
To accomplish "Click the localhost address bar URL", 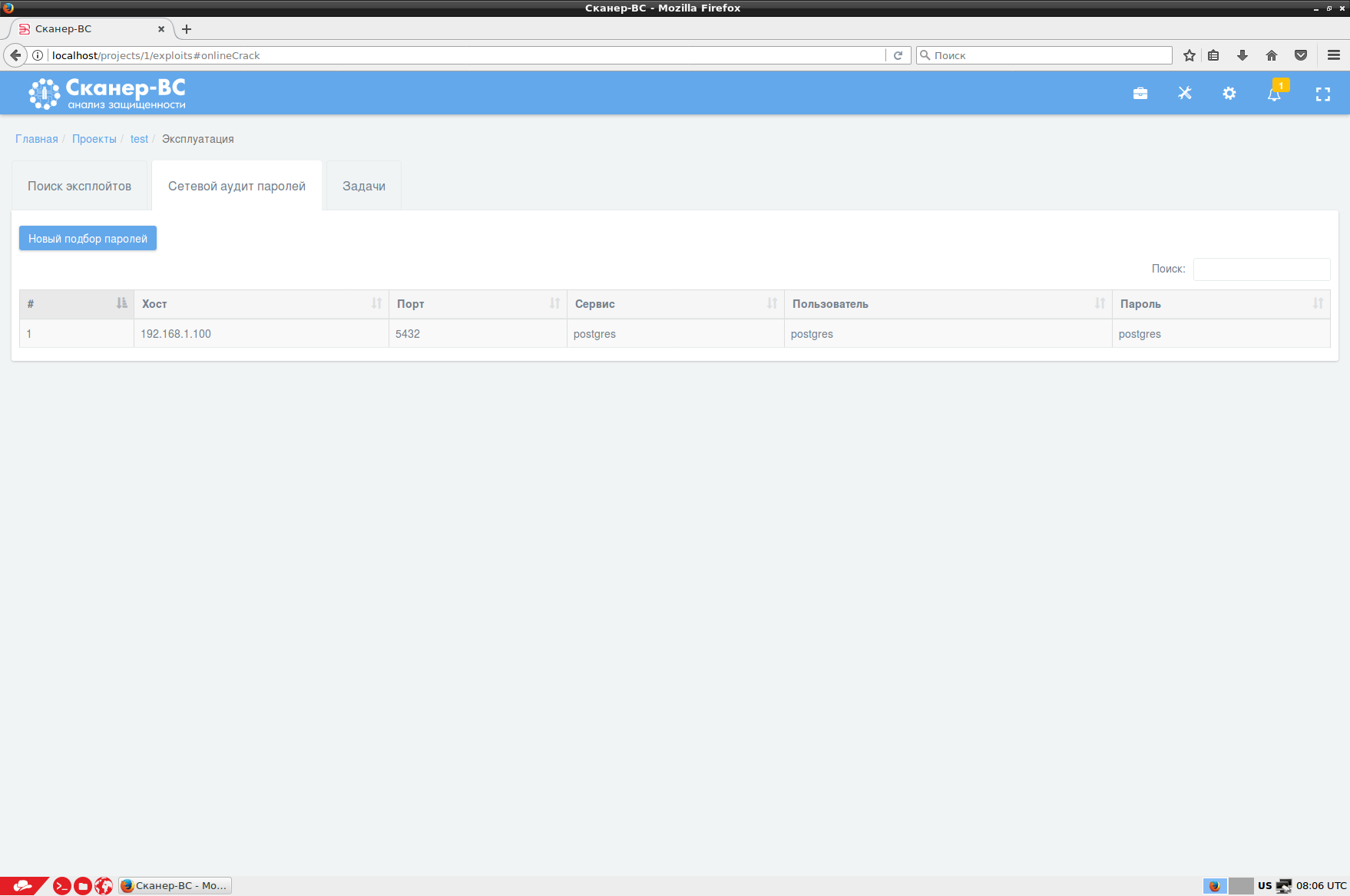I will pos(467,55).
